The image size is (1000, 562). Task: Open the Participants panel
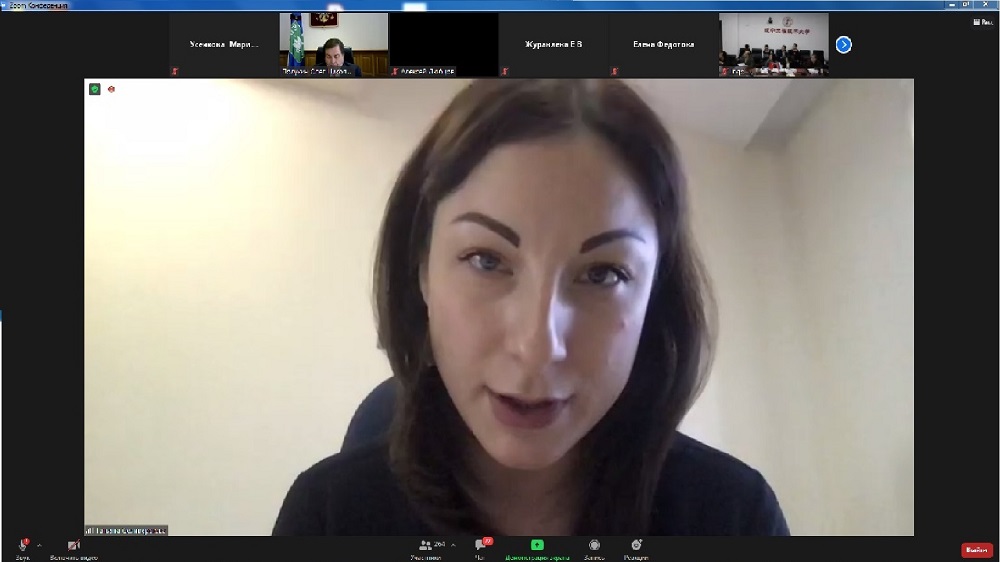(x=426, y=545)
